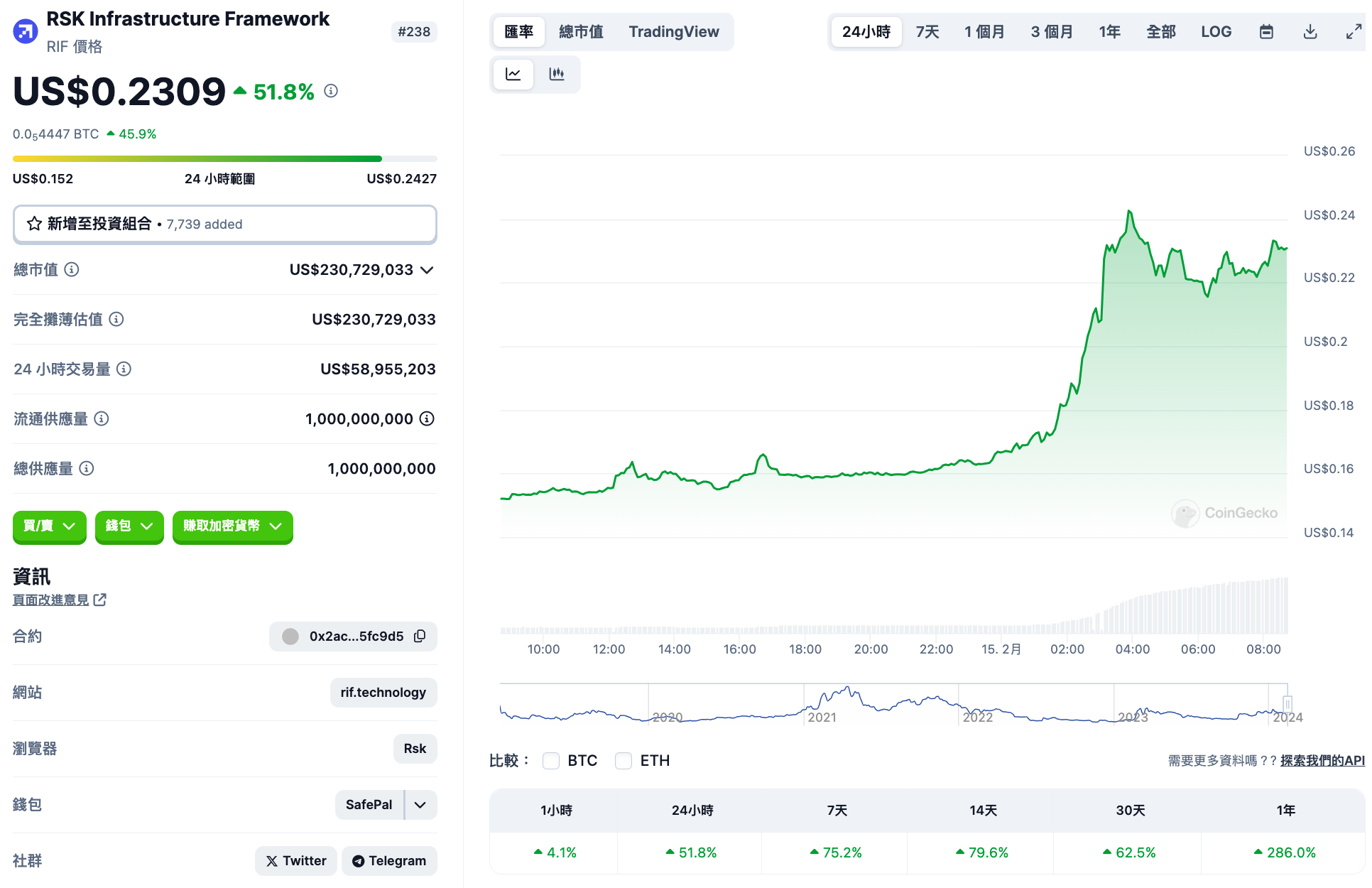Check the BTC comparison box
The height and width of the screenshot is (888, 1372).
tap(551, 761)
